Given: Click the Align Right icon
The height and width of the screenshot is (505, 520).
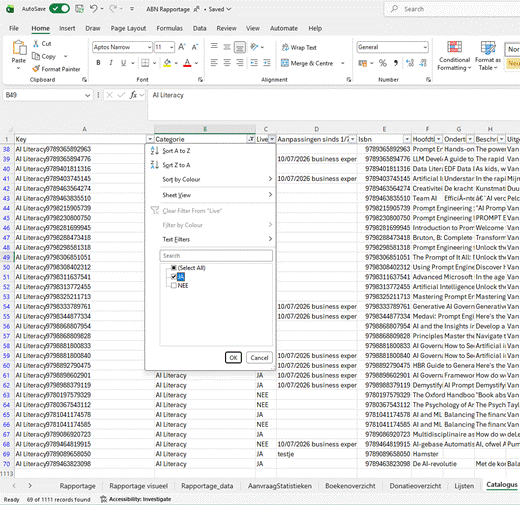Looking at the screenshot, I should [x=240, y=63].
